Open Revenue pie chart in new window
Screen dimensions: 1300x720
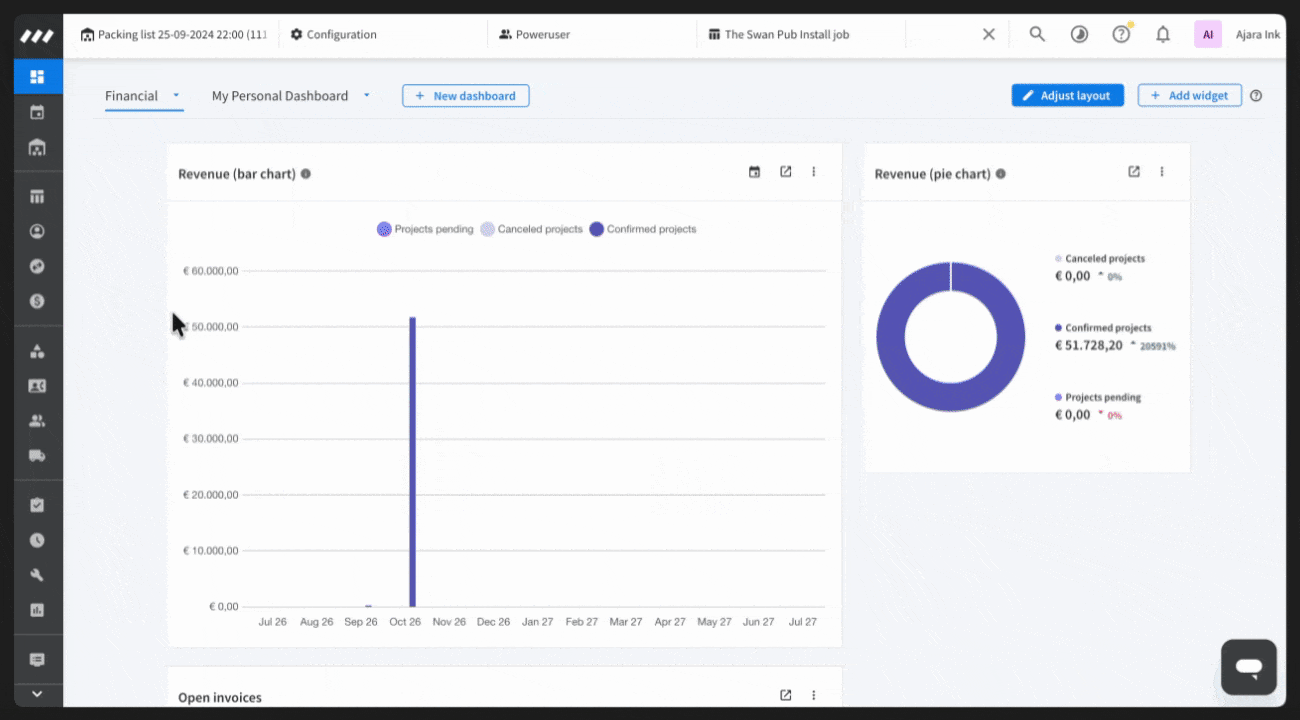pyautogui.click(x=1134, y=171)
